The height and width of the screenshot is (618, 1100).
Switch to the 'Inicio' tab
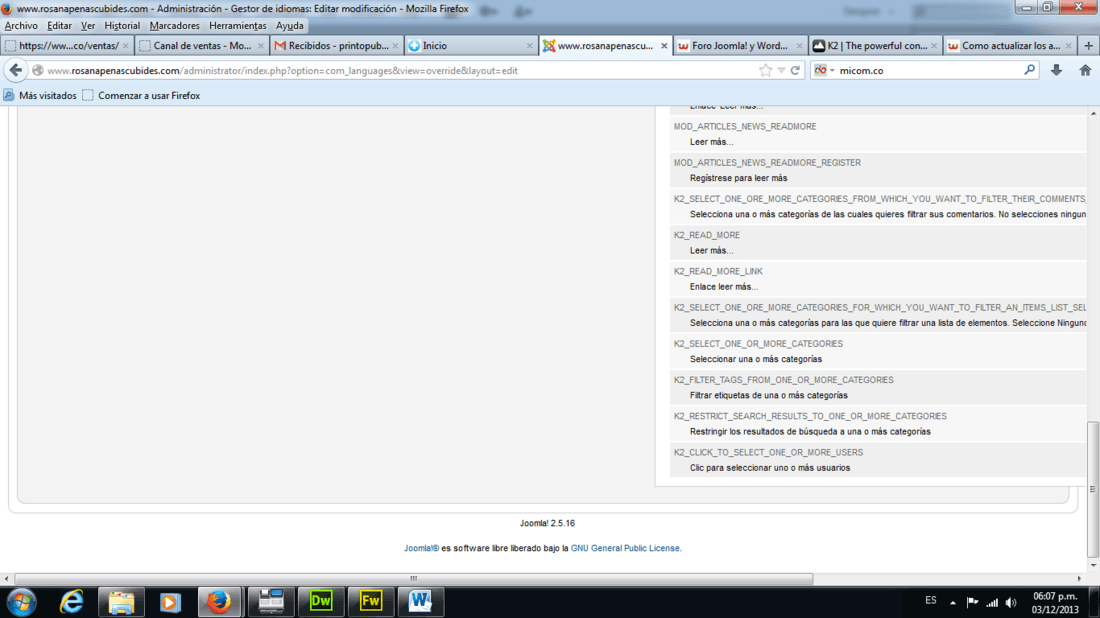(x=471, y=46)
